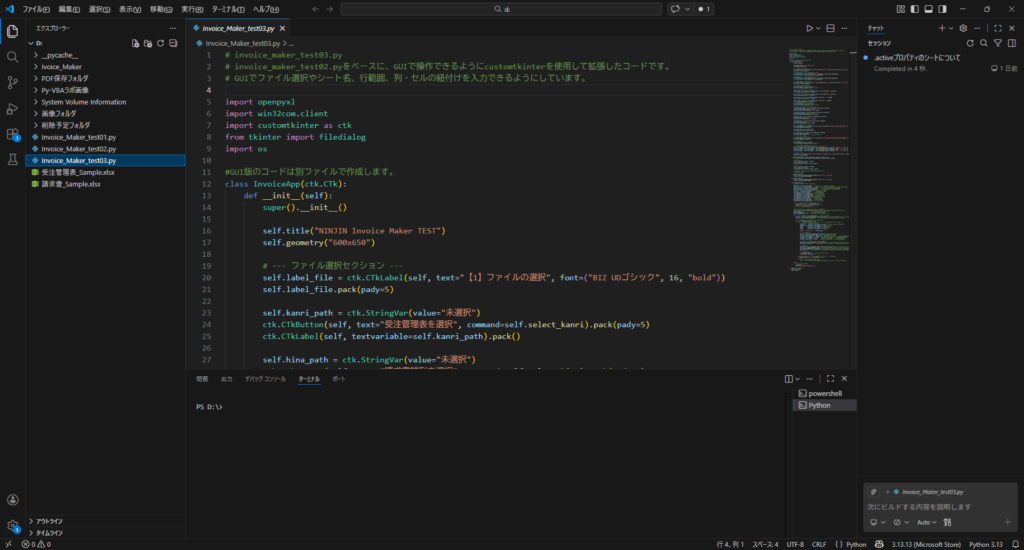Toggle the primary side bar layout button

[914, 9]
